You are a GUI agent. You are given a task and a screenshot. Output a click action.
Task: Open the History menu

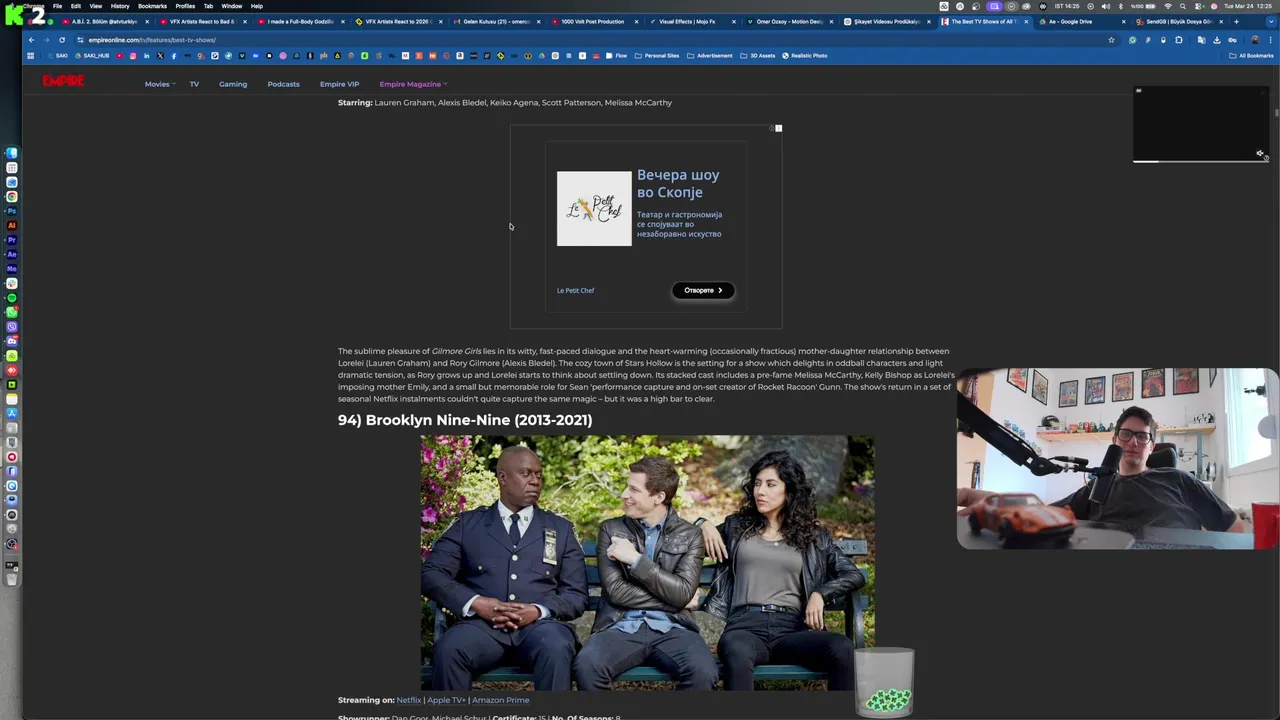[x=120, y=6]
